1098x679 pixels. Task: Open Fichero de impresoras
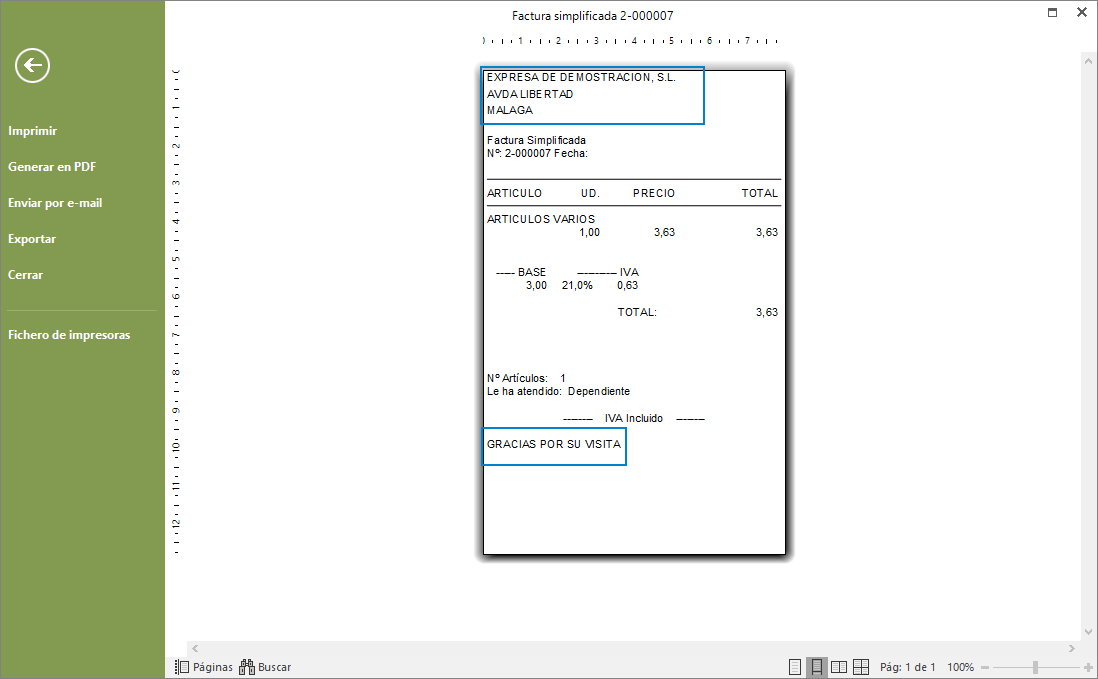click(x=69, y=335)
